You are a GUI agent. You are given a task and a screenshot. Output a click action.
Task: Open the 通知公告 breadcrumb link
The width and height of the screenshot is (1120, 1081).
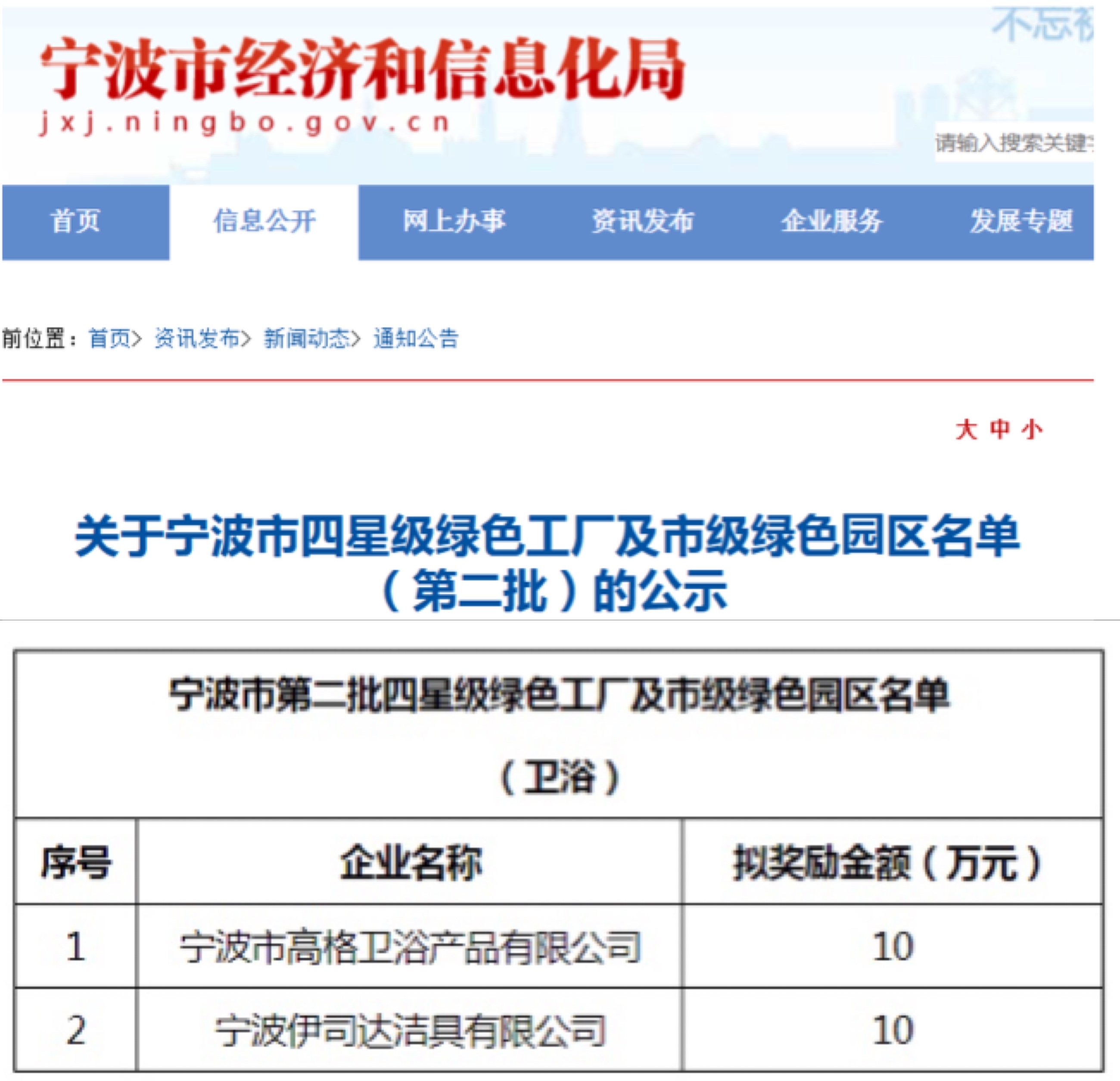coord(416,339)
